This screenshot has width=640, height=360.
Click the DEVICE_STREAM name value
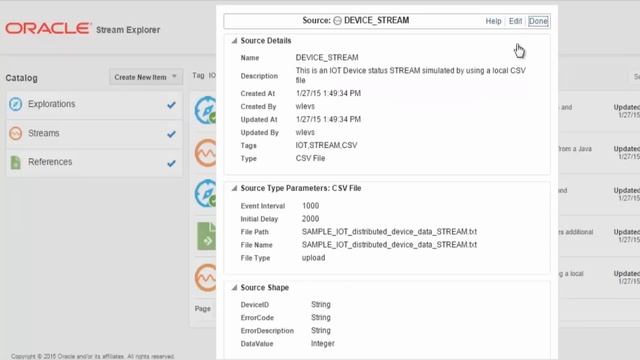click(x=327, y=58)
